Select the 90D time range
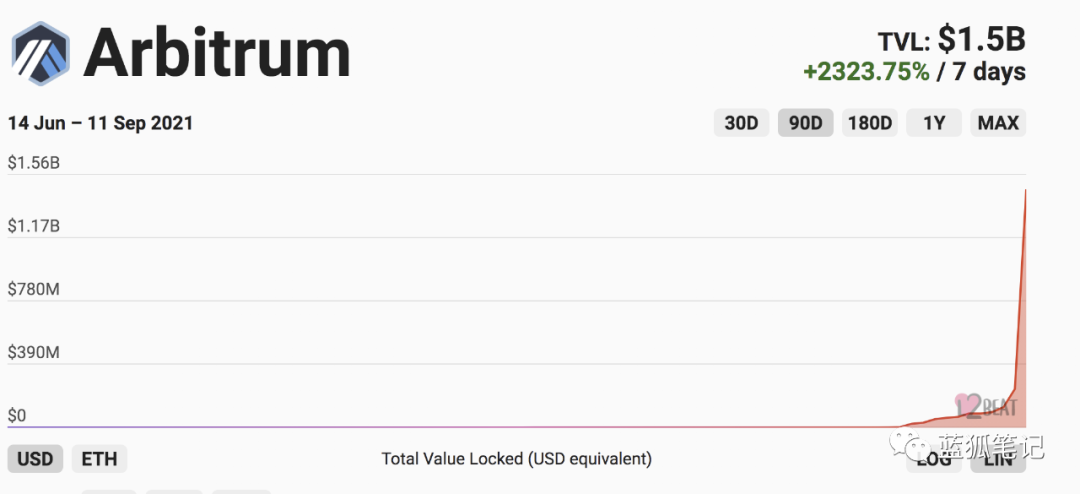This screenshot has width=1080, height=494. [x=805, y=123]
